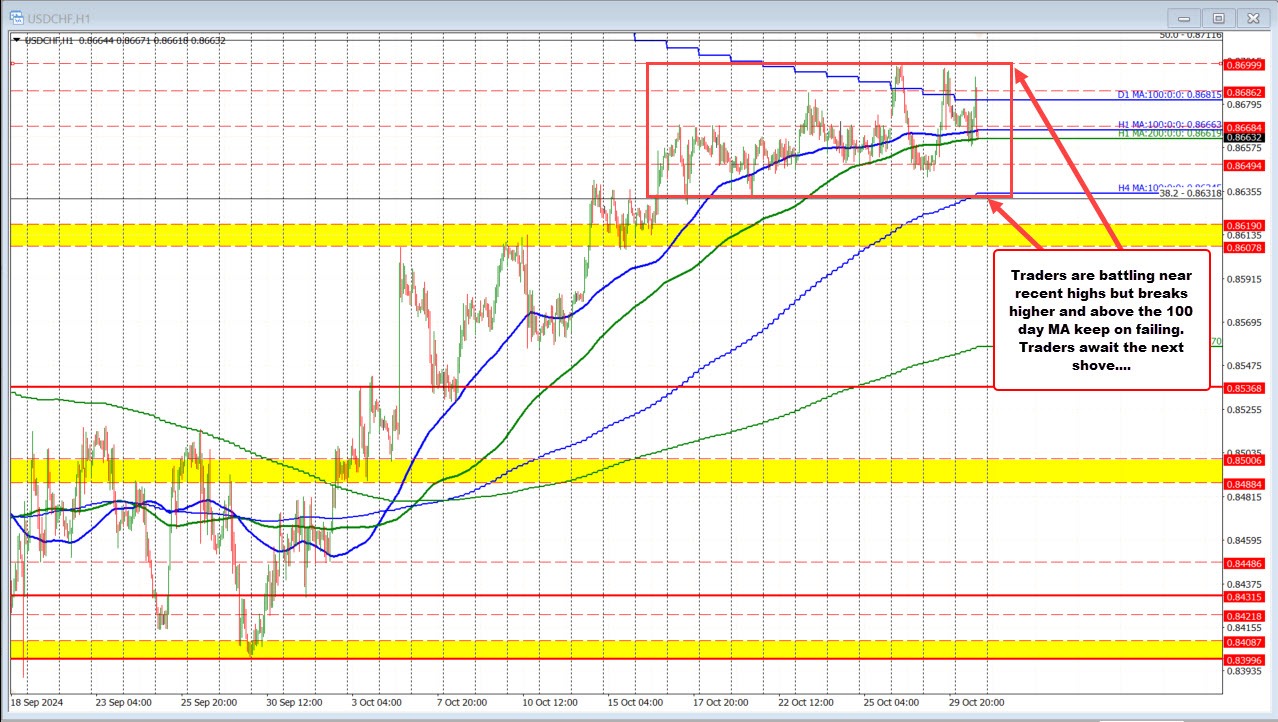Click the 18 Sep 2024 date label
Viewport: 1278px width, 722px height.
[x=40, y=702]
